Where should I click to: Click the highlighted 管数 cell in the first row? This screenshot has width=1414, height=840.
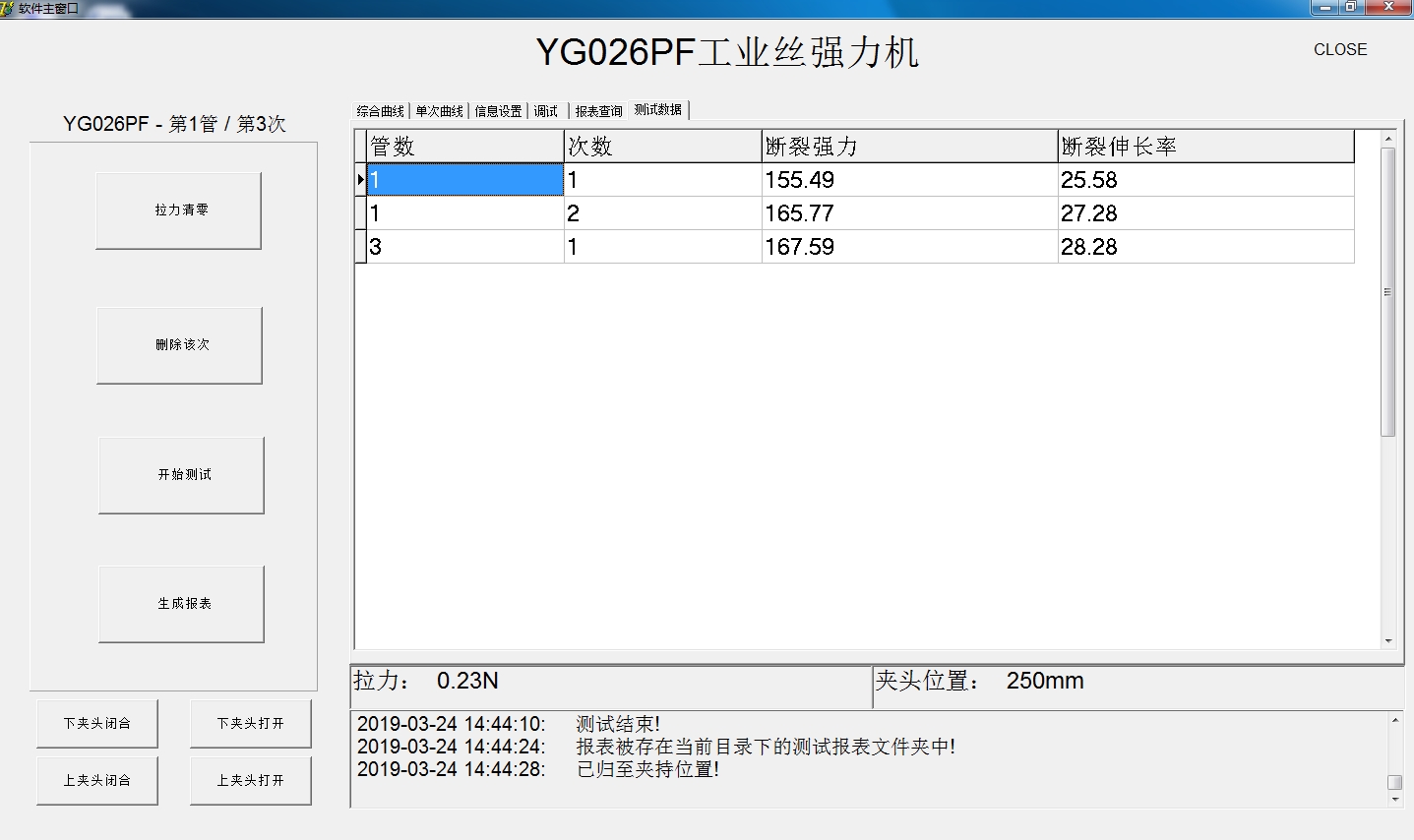point(465,180)
